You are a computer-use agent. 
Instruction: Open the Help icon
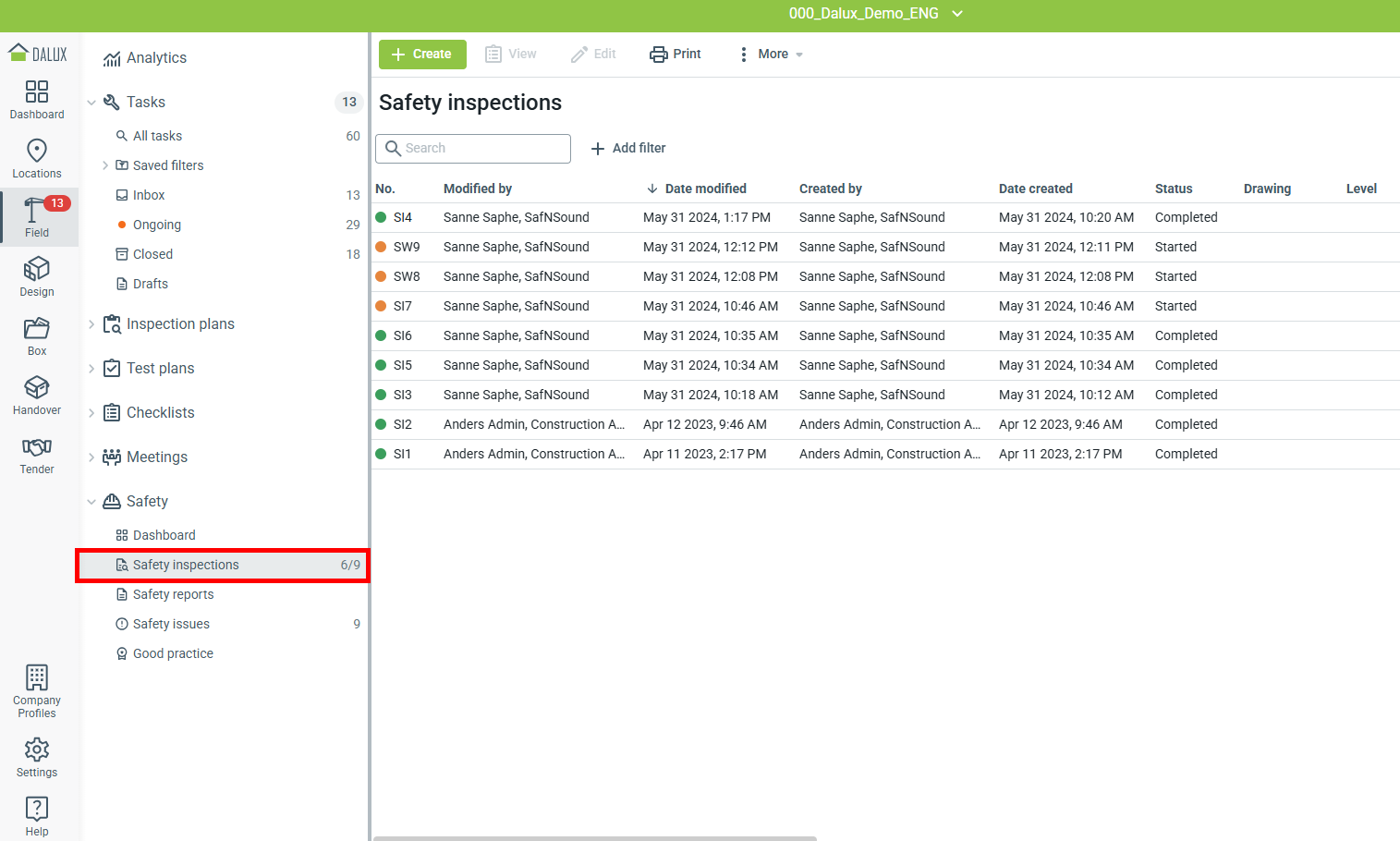[x=37, y=815]
